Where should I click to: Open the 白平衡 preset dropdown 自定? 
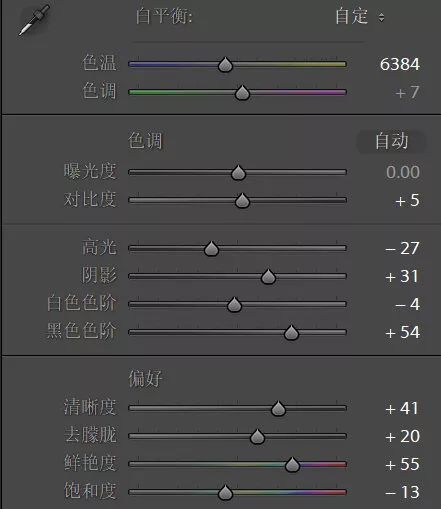[360, 16]
